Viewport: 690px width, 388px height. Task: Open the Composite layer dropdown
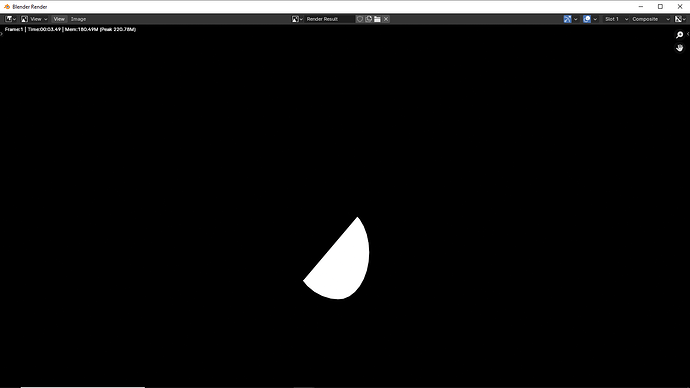[x=651, y=19]
